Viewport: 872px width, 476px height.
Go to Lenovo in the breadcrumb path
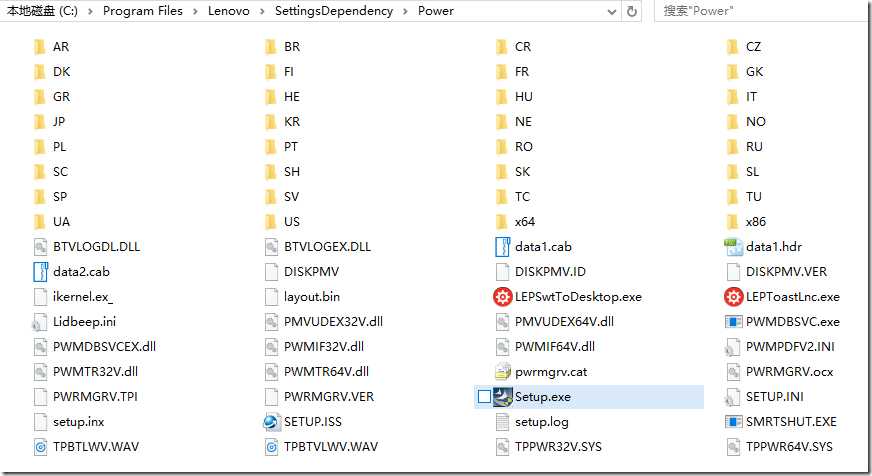point(229,11)
